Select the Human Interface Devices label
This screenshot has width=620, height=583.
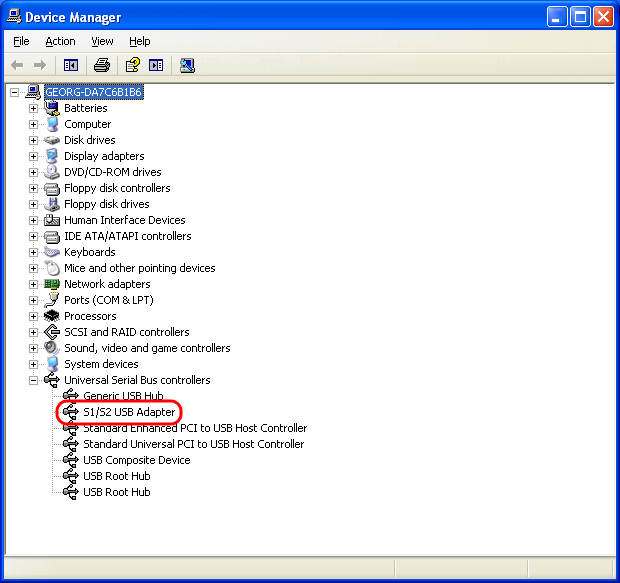pos(125,220)
